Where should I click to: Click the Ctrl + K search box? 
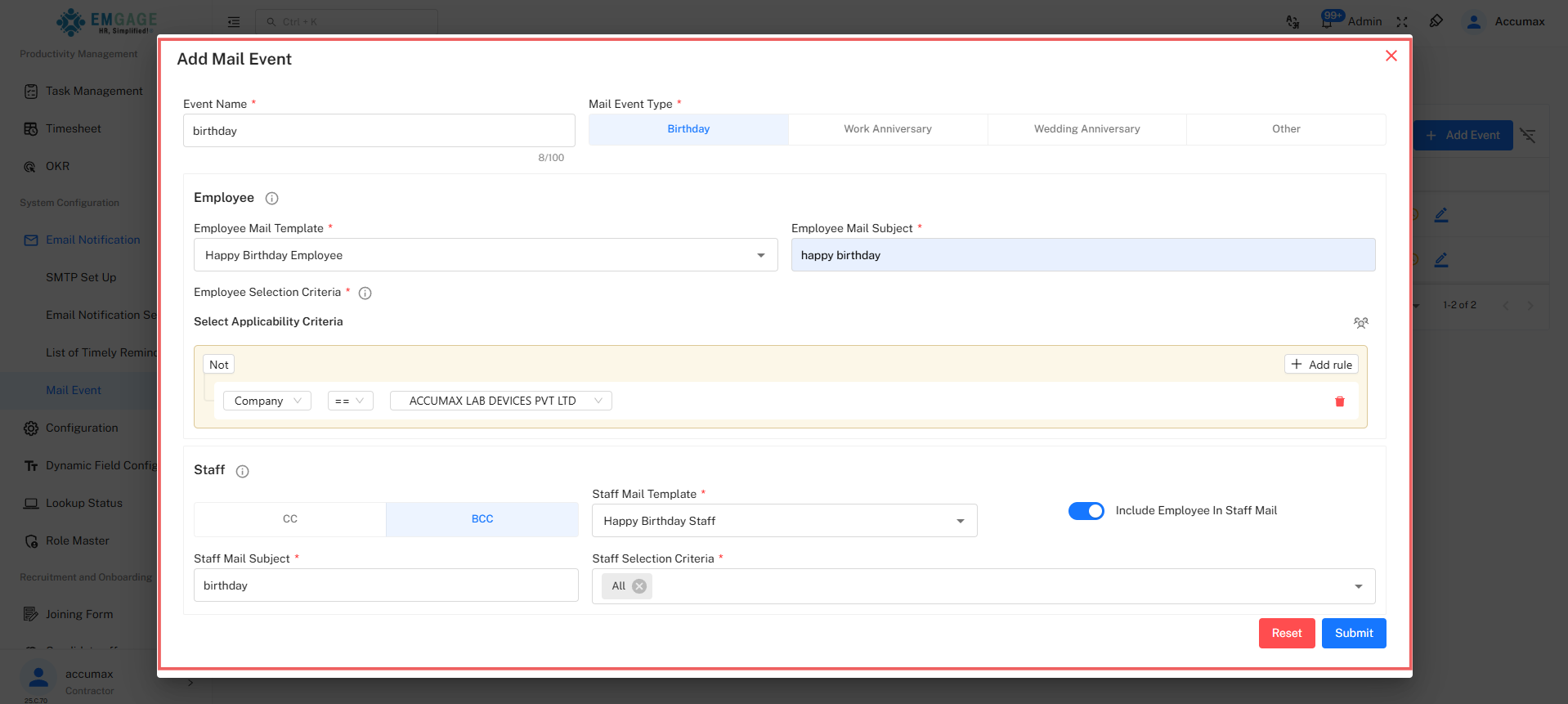click(347, 22)
